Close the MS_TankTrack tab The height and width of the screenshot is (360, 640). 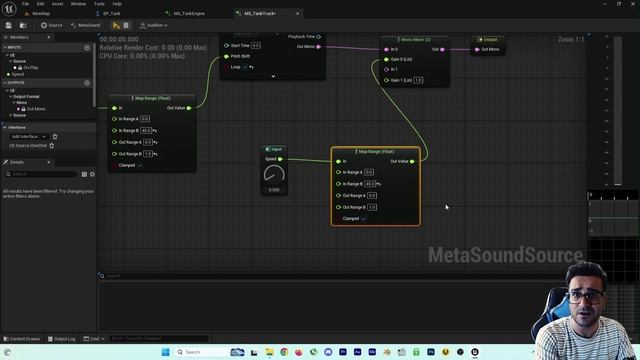pos(298,13)
